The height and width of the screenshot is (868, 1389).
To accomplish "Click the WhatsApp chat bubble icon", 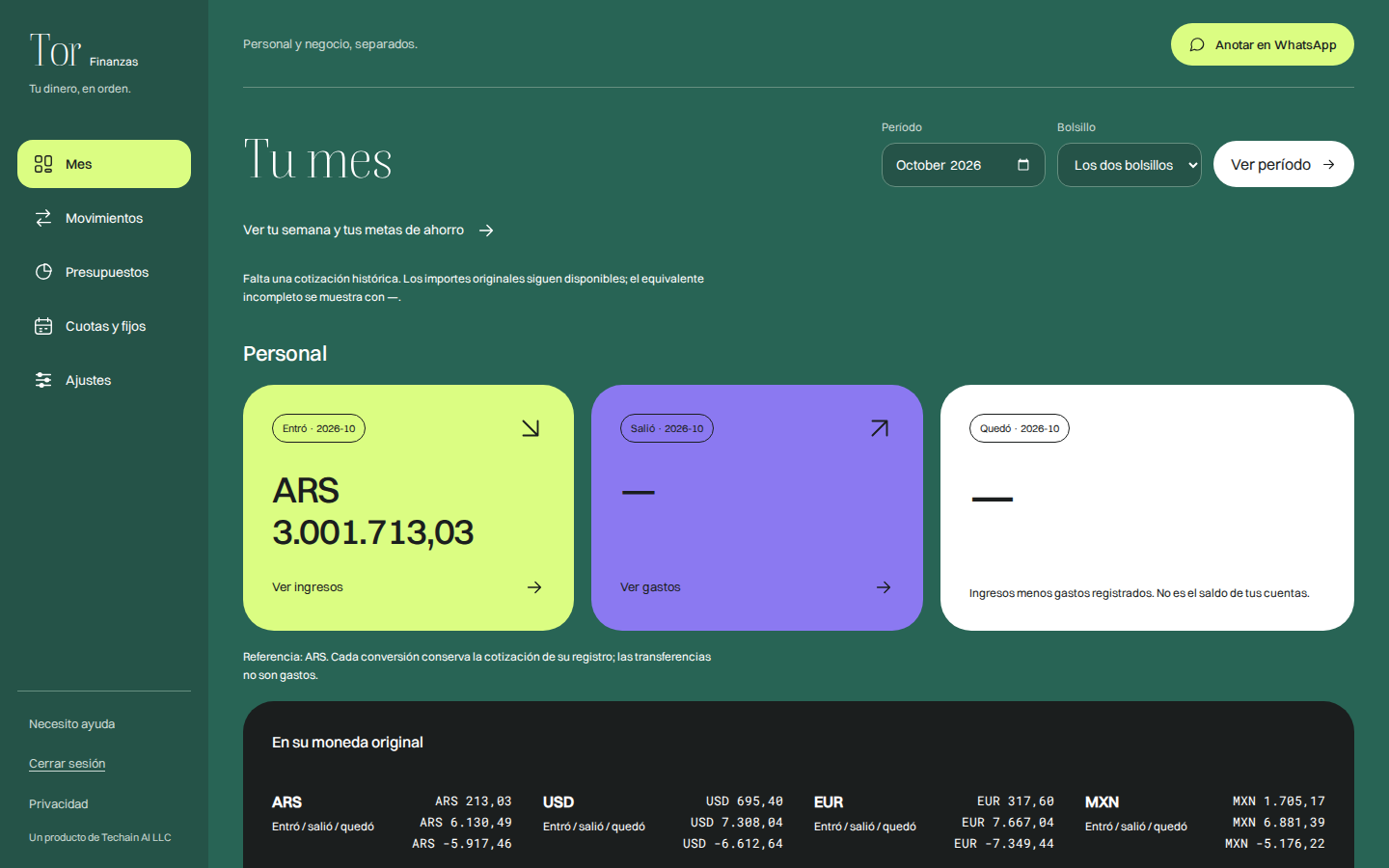I will pyautogui.click(x=1197, y=44).
